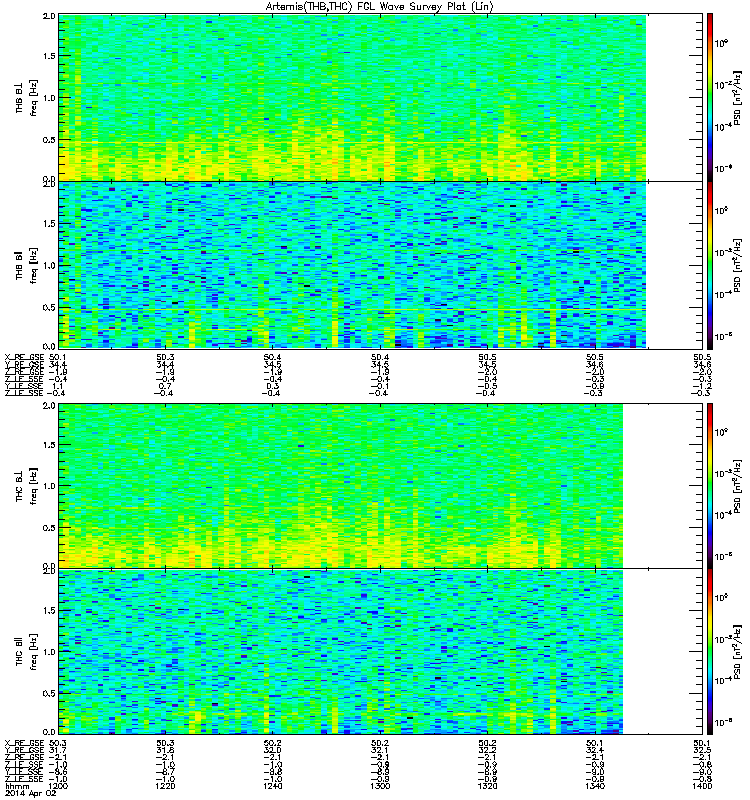Select the THC B-parallel spectrogram panel
The height and width of the screenshot is (800, 750).
[381, 652]
